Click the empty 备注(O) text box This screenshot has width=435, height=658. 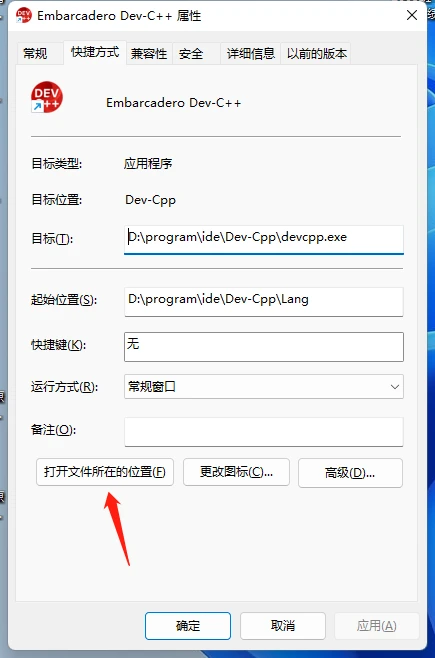point(264,432)
